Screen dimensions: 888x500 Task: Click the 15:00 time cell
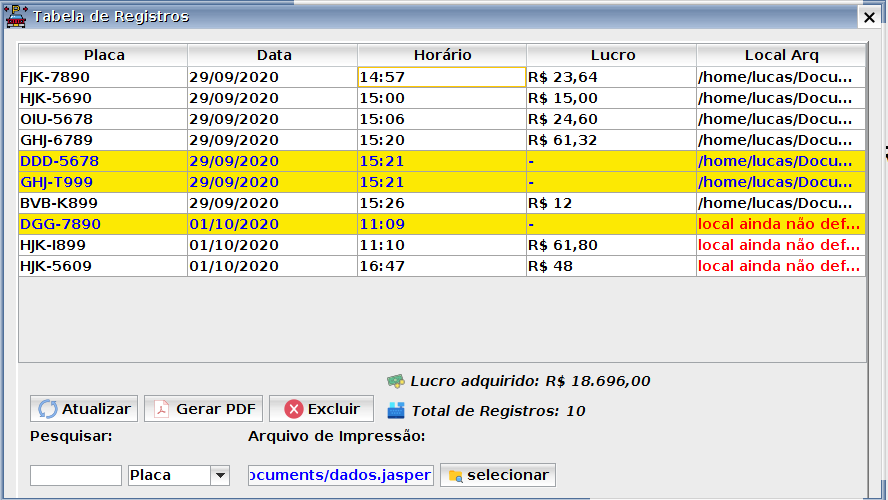coord(442,98)
